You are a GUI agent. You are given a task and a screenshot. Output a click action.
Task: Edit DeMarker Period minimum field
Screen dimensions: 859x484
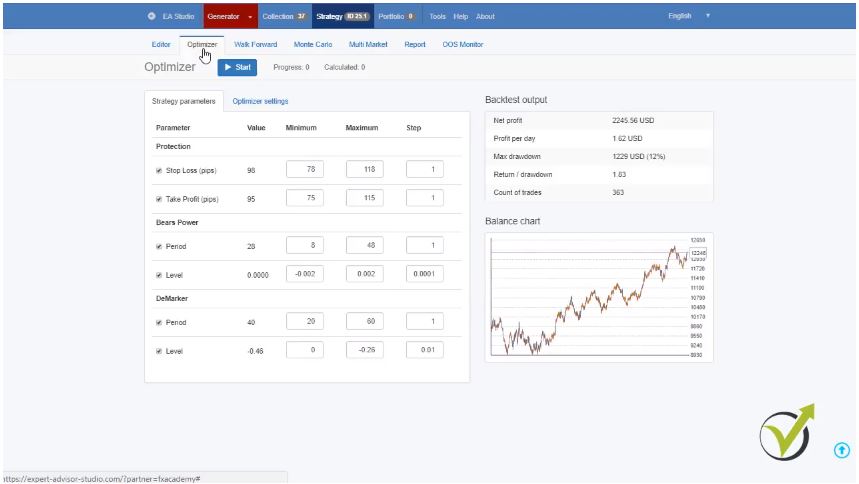point(305,321)
